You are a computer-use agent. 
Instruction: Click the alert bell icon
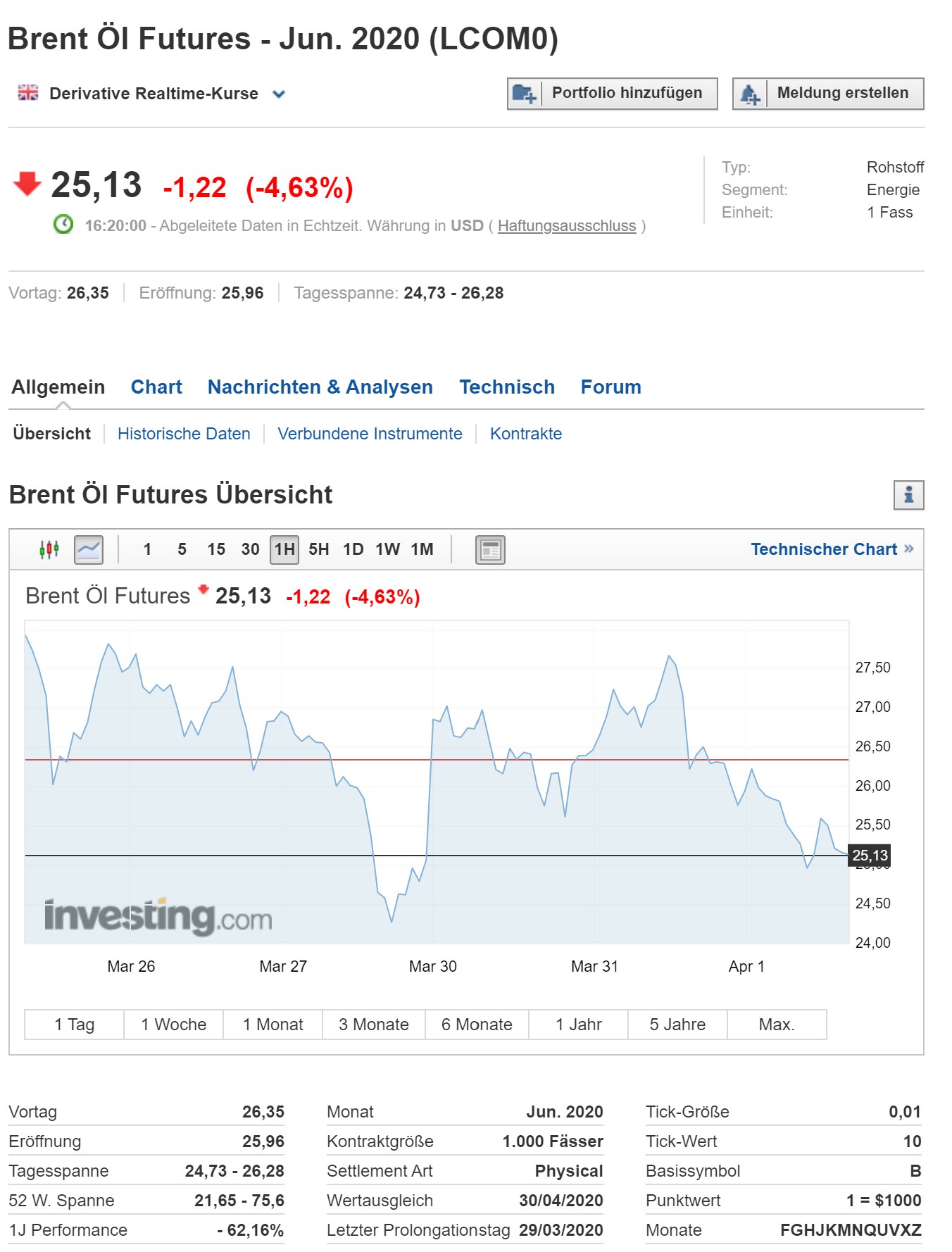click(750, 94)
